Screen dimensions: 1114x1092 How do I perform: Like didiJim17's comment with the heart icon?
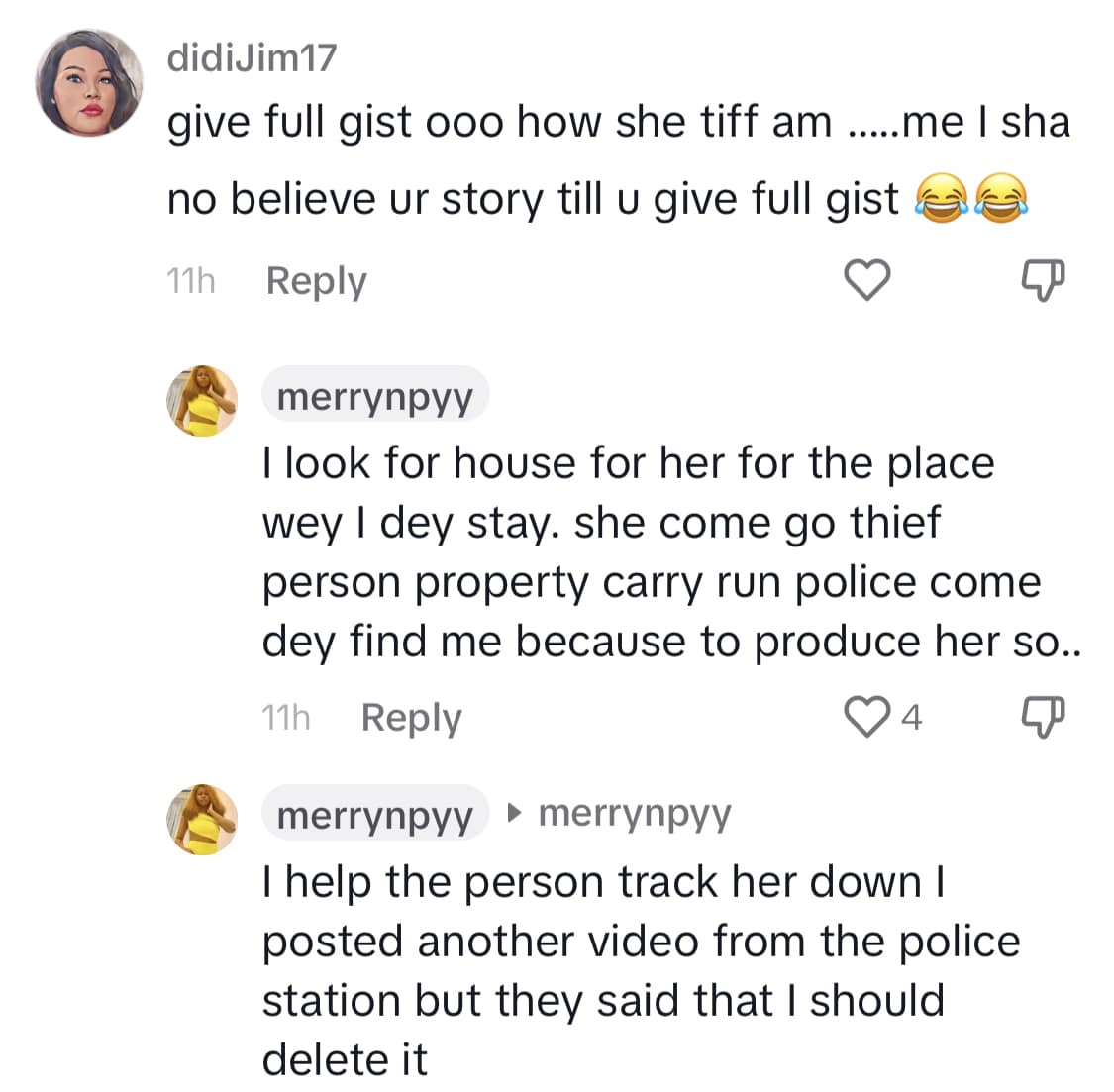point(866,280)
